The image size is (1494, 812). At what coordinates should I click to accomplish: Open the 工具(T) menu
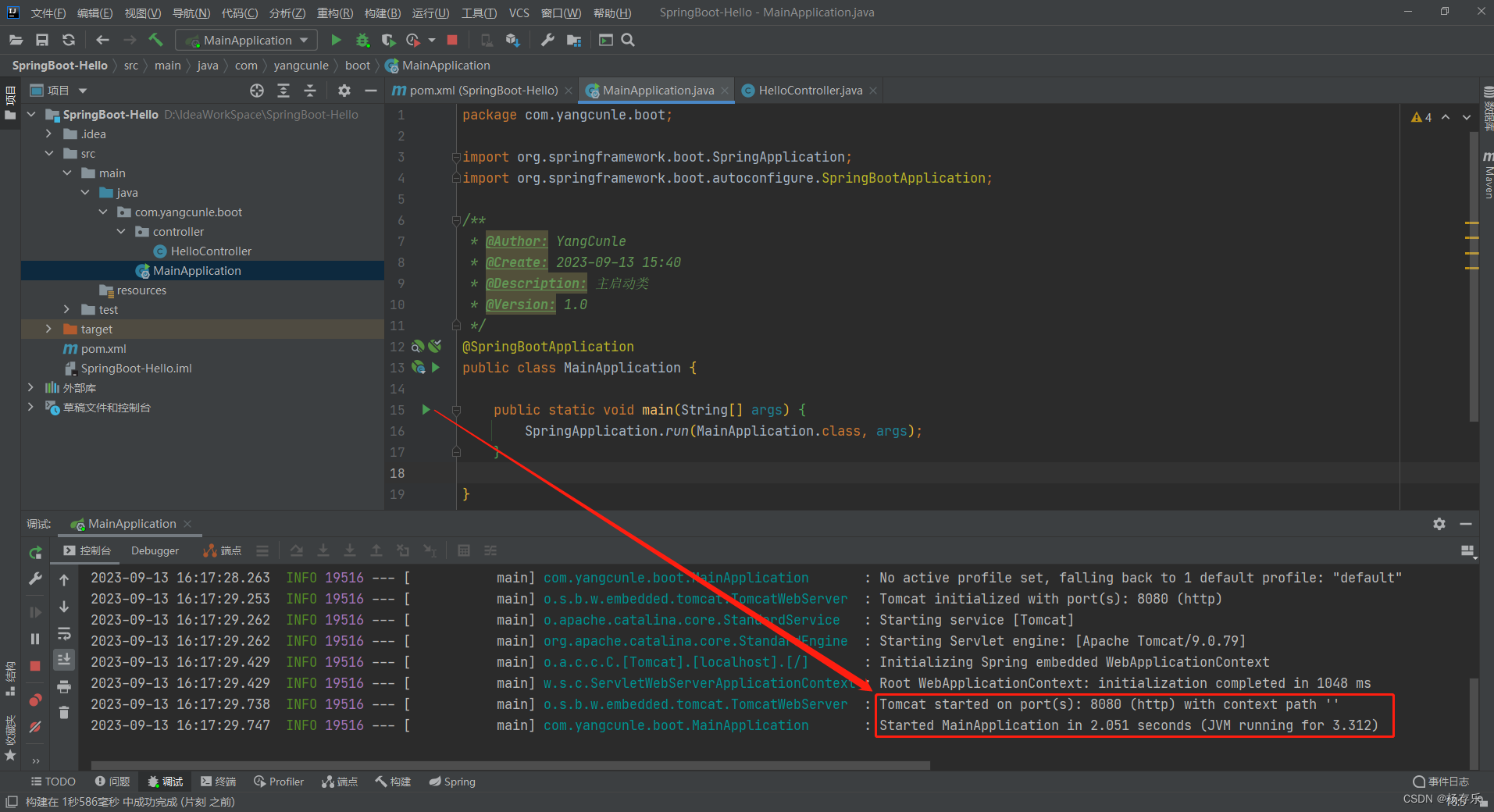(479, 12)
